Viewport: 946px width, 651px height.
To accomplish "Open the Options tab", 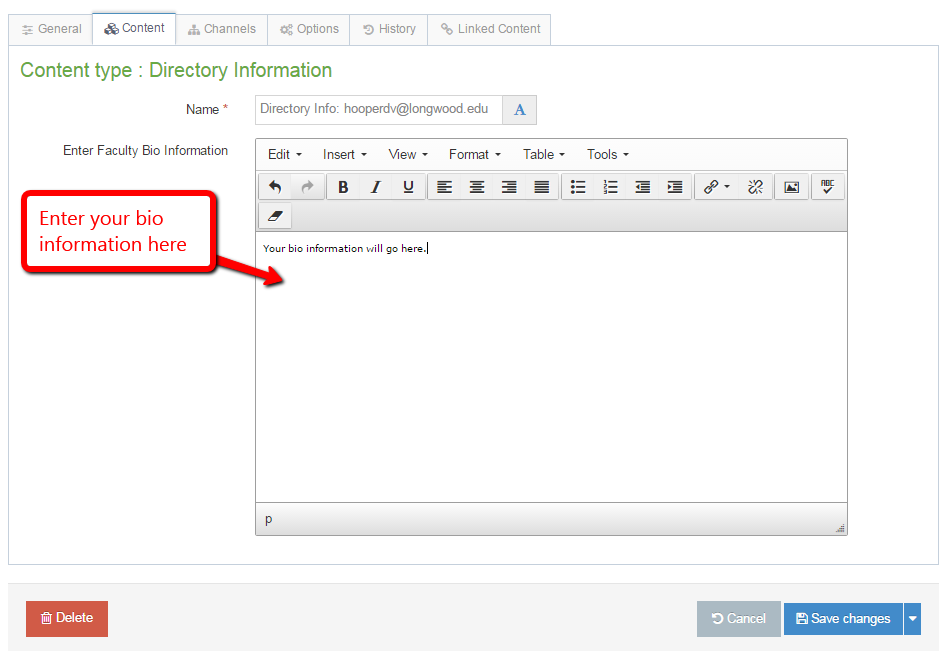I will coord(309,30).
